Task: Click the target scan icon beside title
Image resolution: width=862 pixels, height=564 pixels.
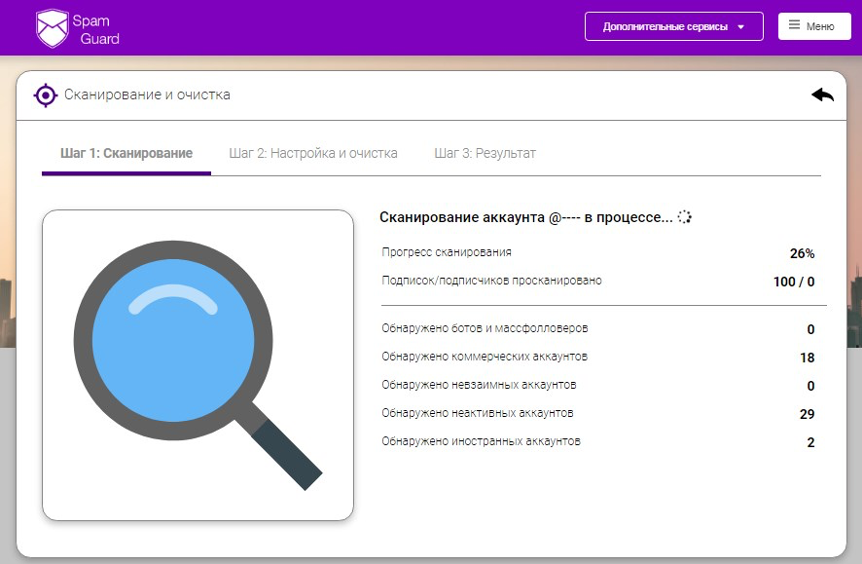Action: click(x=45, y=95)
